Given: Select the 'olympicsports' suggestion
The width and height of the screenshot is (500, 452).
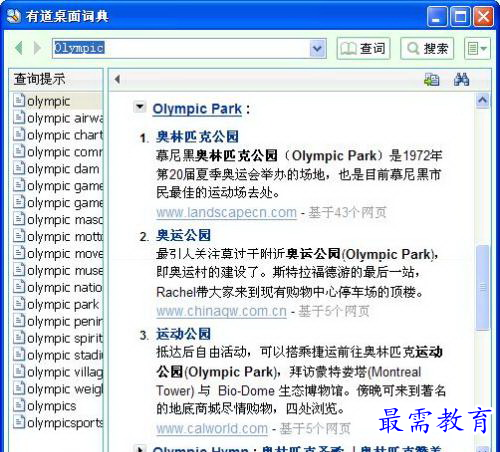Looking at the screenshot, I should click(58, 423).
